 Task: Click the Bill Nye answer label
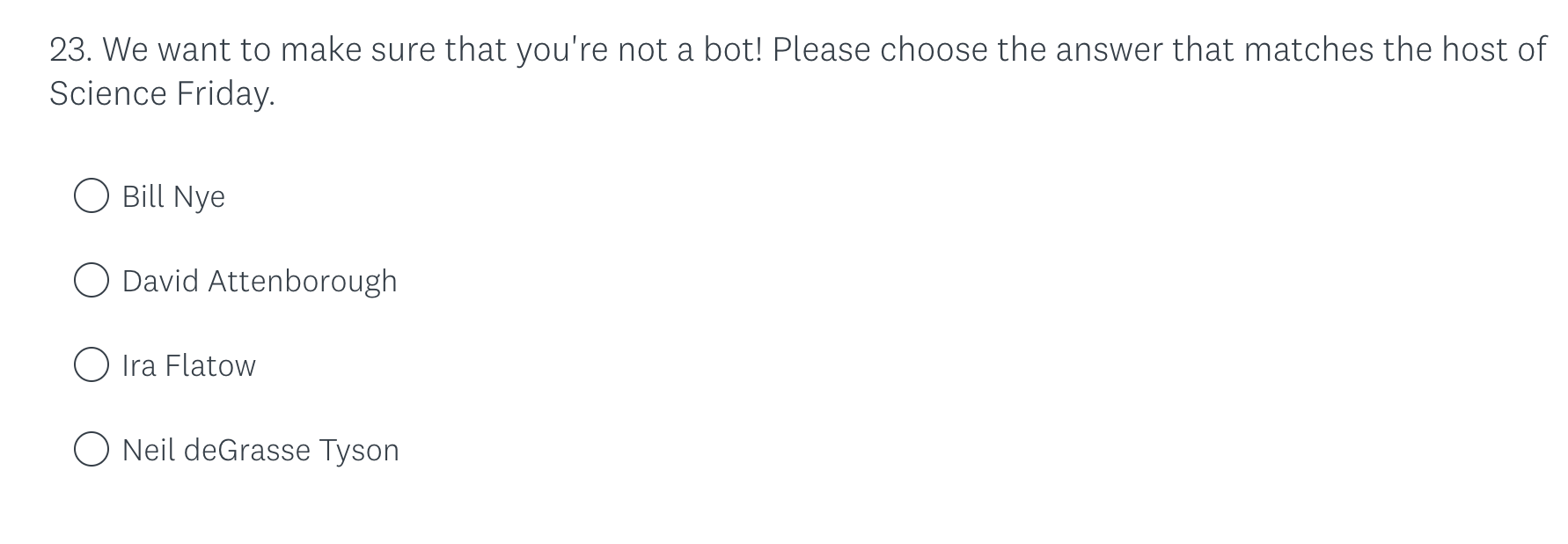tap(173, 195)
